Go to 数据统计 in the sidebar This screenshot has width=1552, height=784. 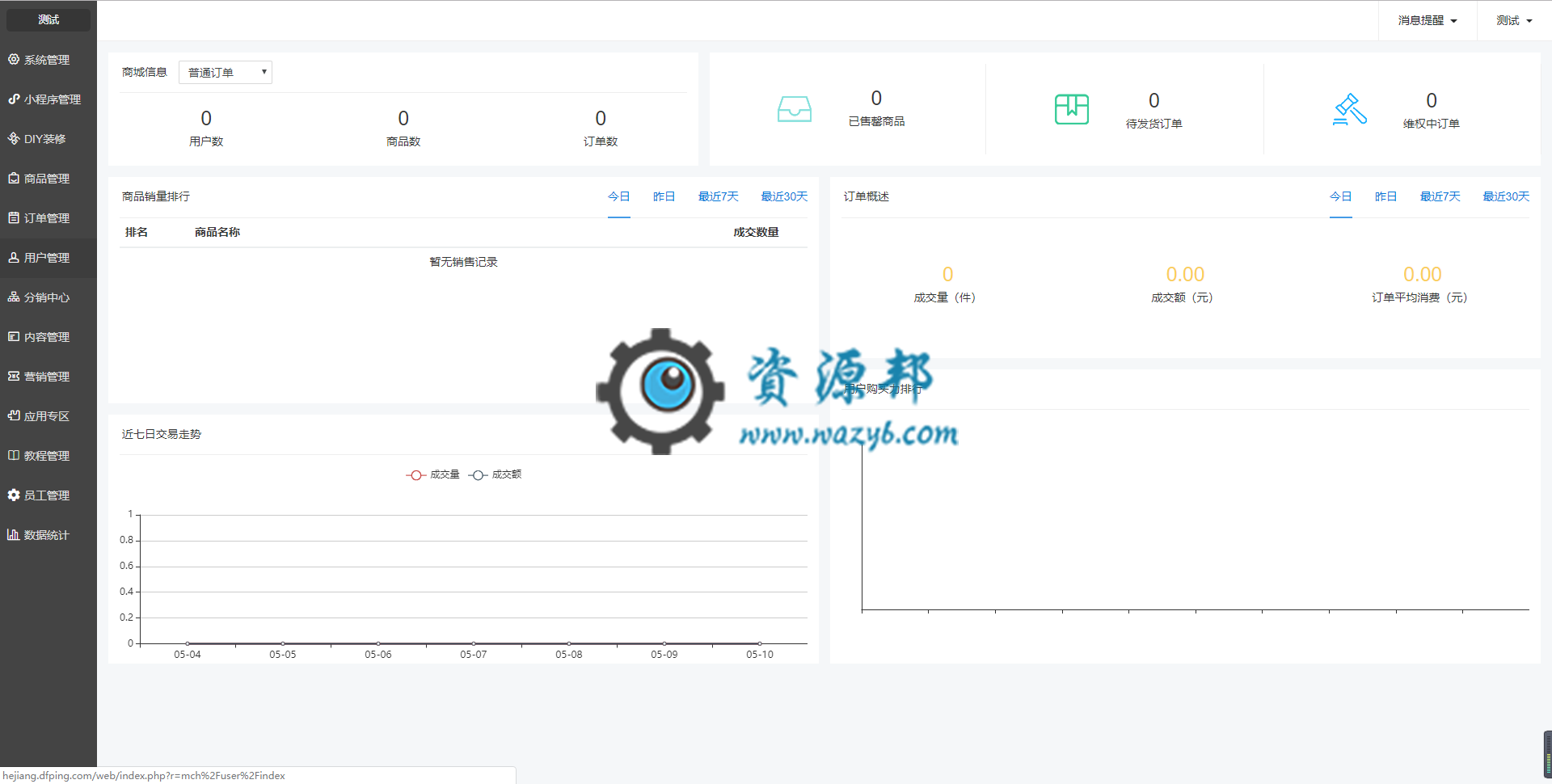[x=48, y=535]
